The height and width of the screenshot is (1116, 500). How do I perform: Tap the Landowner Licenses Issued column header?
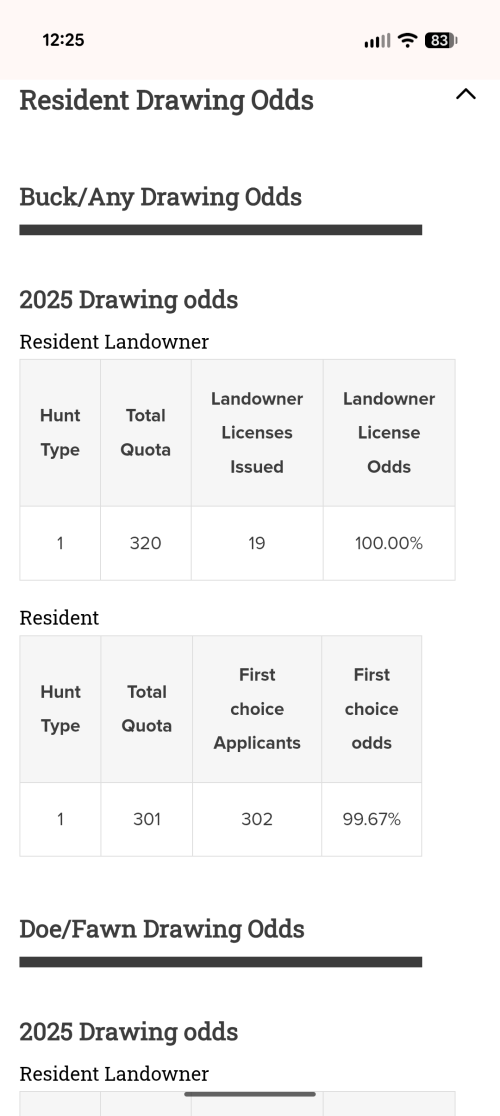coord(257,433)
